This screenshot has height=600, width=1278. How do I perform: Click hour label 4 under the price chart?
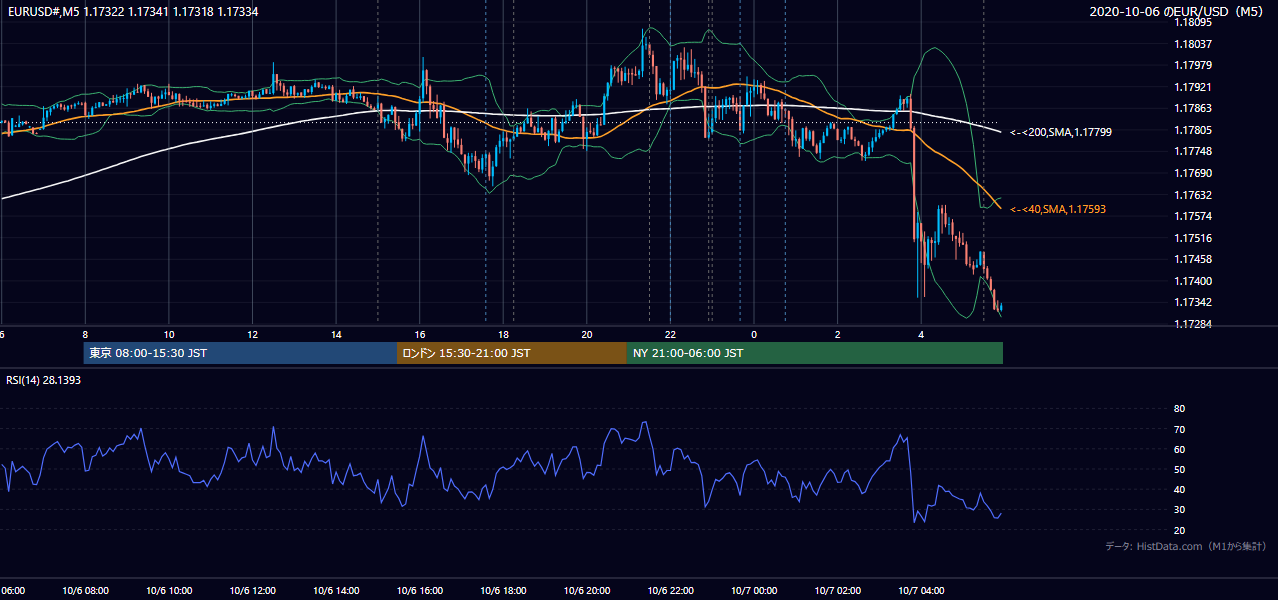pyautogui.click(x=922, y=334)
